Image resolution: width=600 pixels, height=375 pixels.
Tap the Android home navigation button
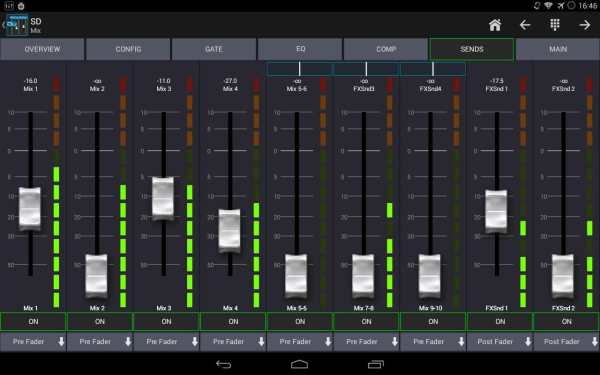pyautogui.click(x=299, y=364)
